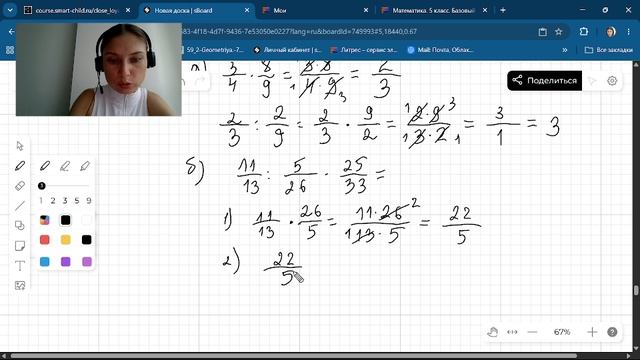Click the presentation pointer arrow icon
The width and height of the screenshot is (640, 360).
[x=592, y=81]
